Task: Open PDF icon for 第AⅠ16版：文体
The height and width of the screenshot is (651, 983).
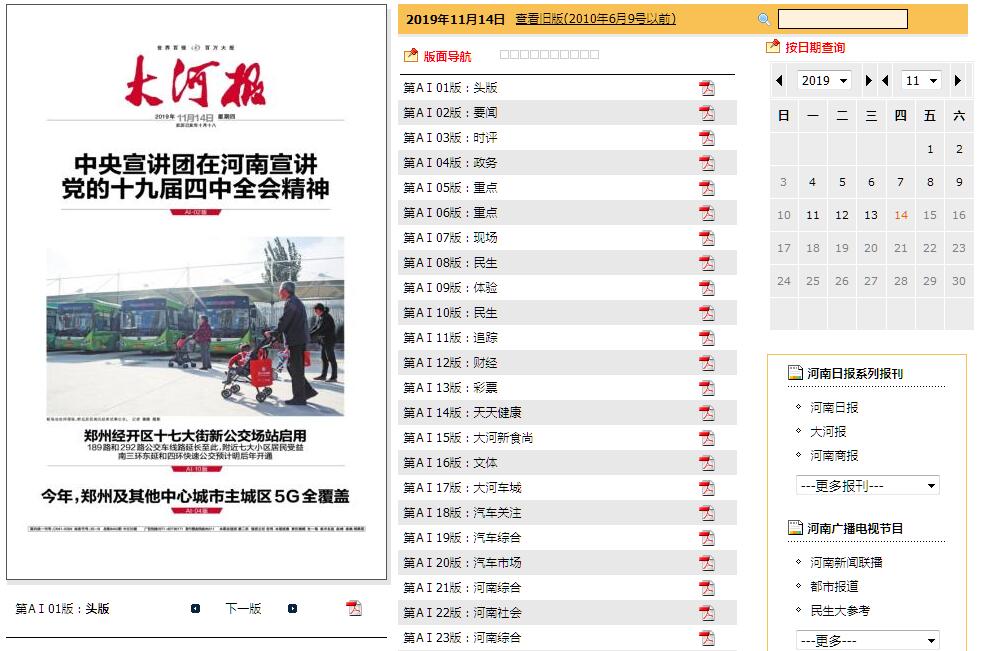Action: (x=707, y=463)
